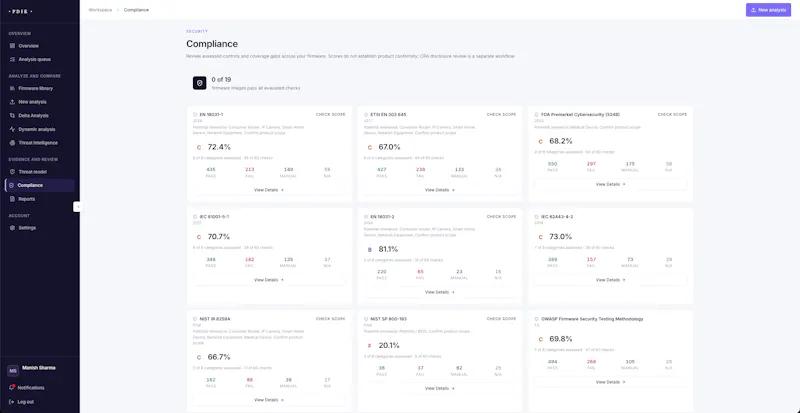This screenshot has width=800, height=413.
Task: Click Check Scope on EN 18031-1 card
Action: [331, 114]
